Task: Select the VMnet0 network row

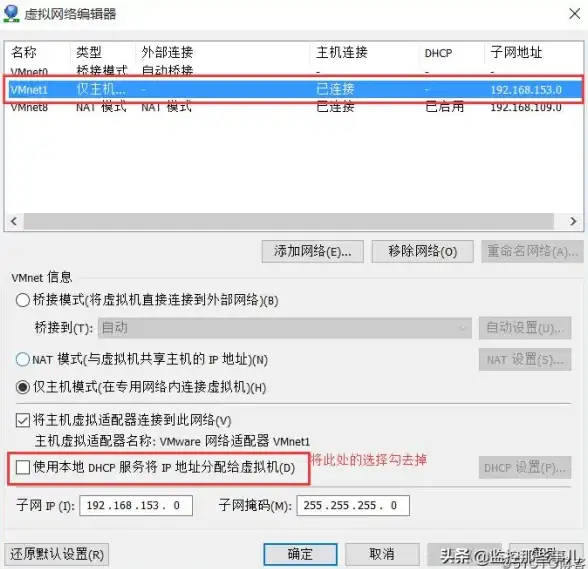Action: (294, 71)
